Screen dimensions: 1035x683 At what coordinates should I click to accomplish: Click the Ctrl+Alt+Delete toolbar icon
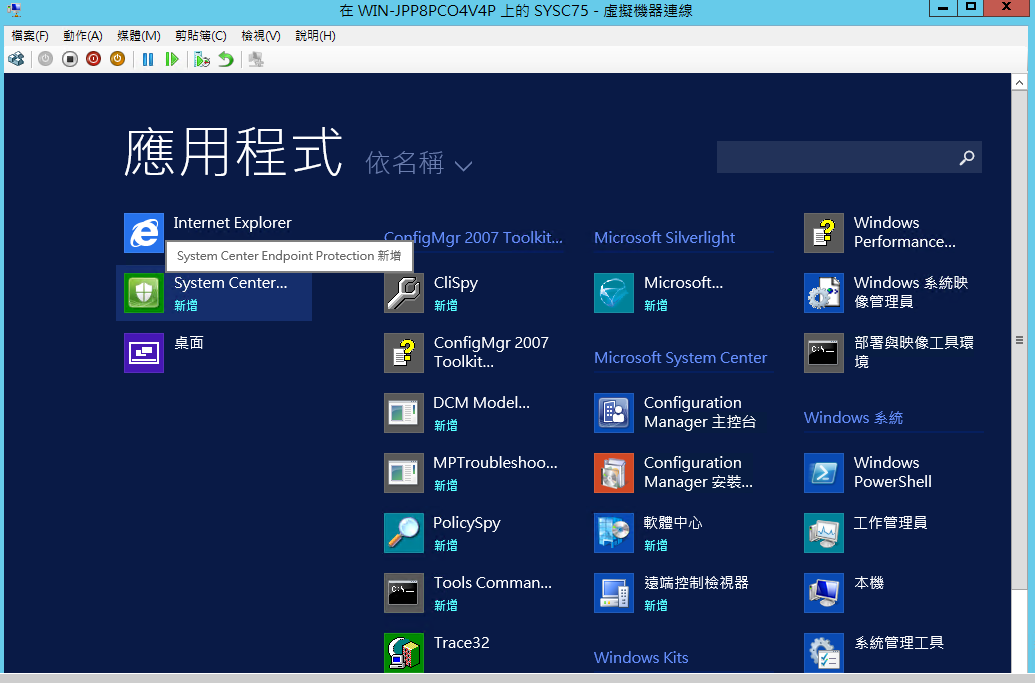pyautogui.click(x=17, y=59)
